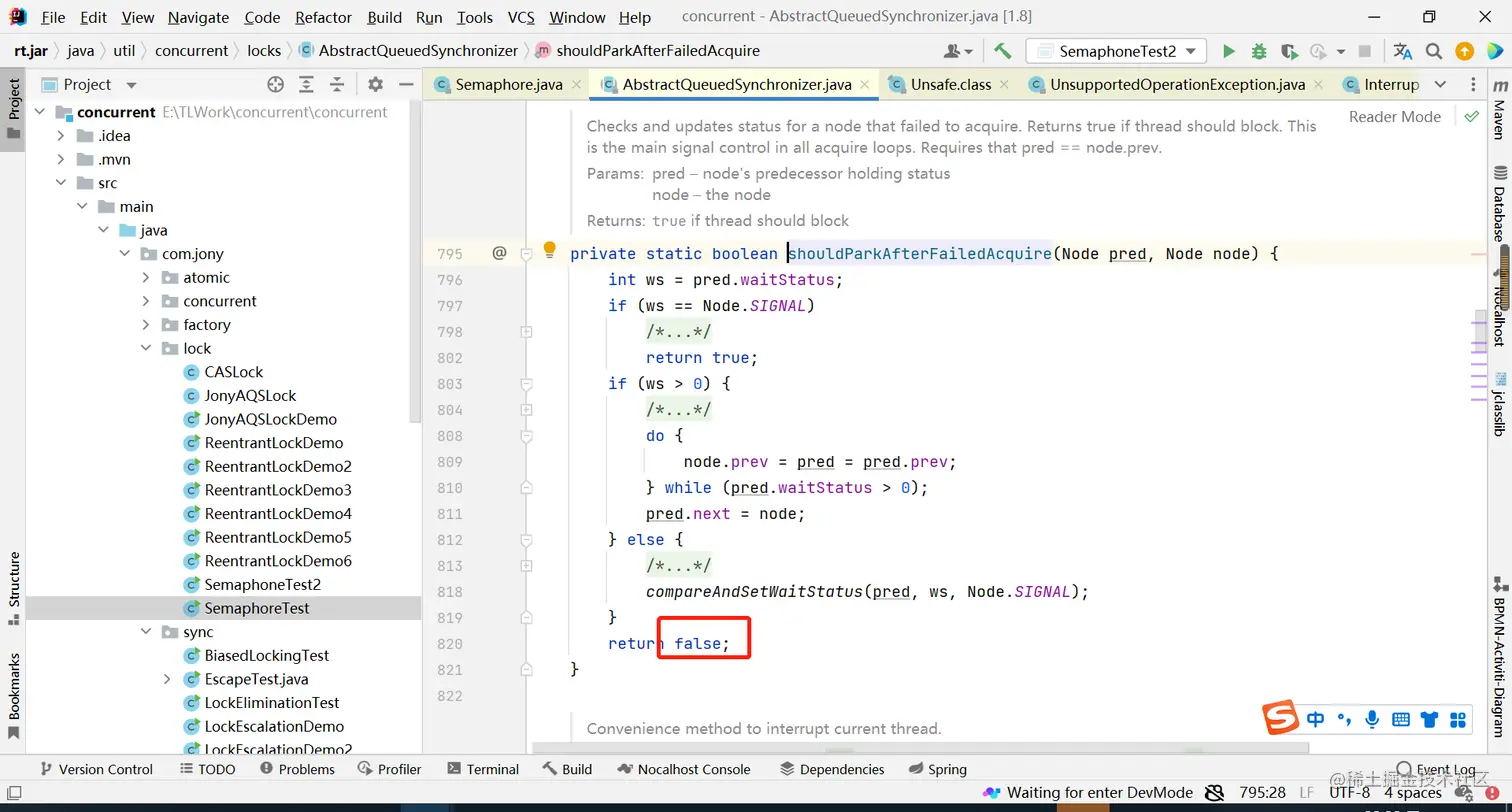The height and width of the screenshot is (812, 1512).
Task: Click the Collapse All icon in Project panel
Action: tap(337, 85)
